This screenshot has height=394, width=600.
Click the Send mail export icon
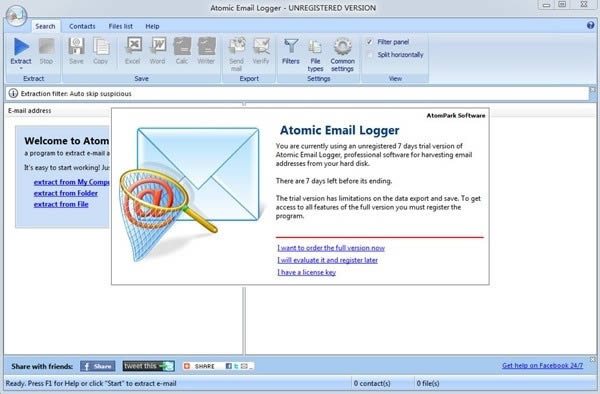pyautogui.click(x=236, y=47)
